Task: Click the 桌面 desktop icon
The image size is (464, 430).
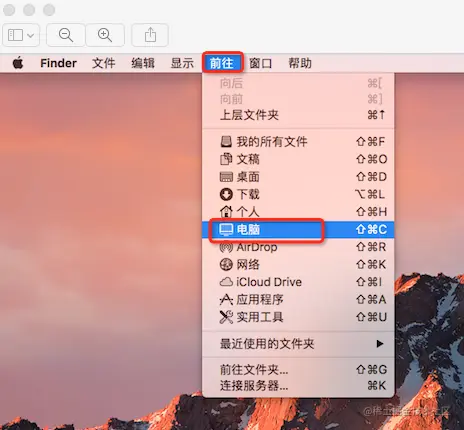Action: click(226, 177)
